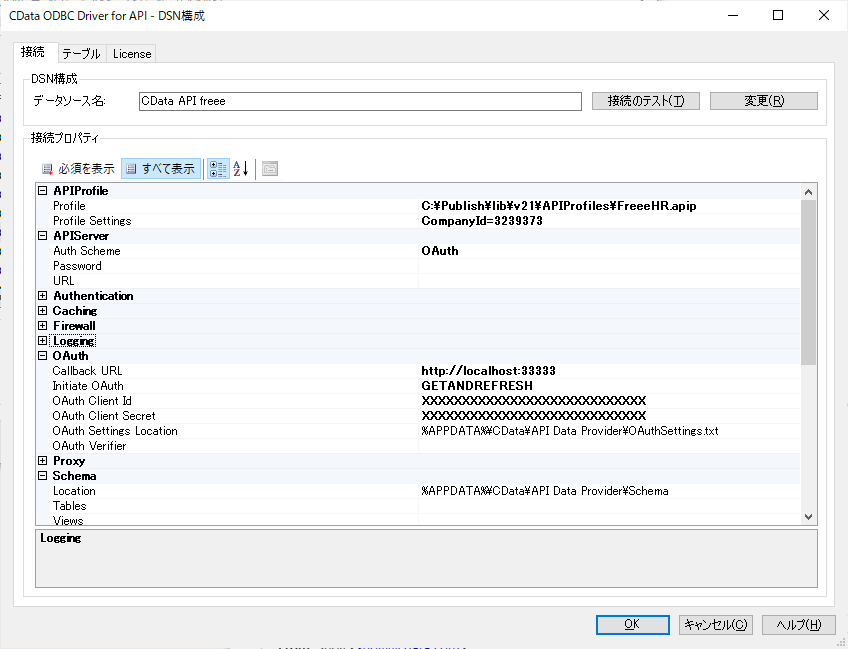Screen dimensions: 848x649
Task: Click the OAuth auth scheme value
Action: click(x=440, y=251)
